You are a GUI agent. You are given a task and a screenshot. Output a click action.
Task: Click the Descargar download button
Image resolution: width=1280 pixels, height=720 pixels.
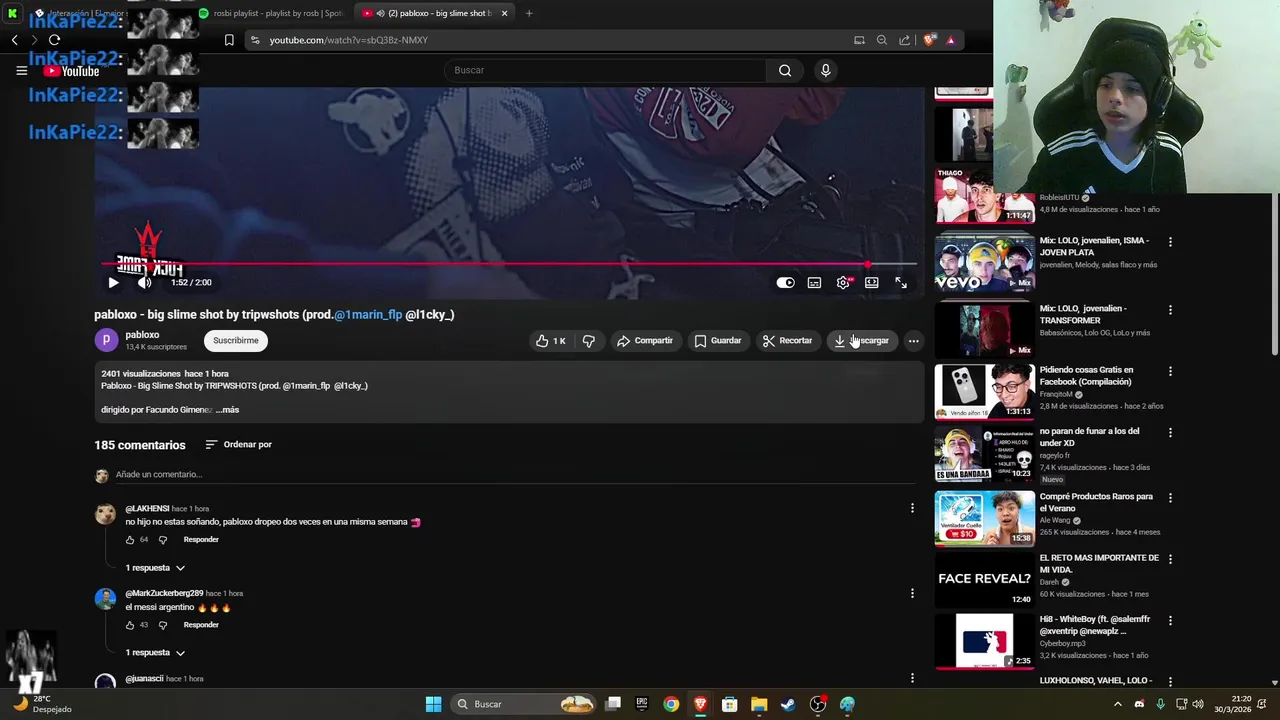862,341
